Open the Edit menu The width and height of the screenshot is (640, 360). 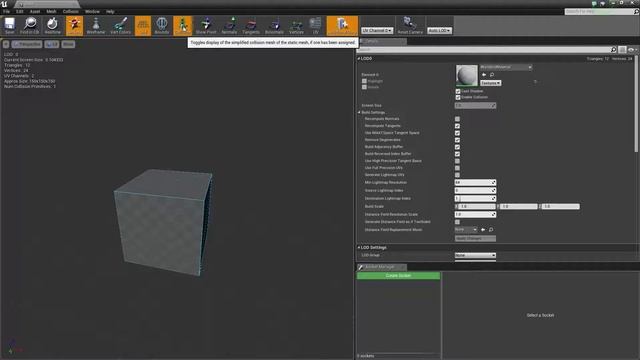click(x=20, y=11)
